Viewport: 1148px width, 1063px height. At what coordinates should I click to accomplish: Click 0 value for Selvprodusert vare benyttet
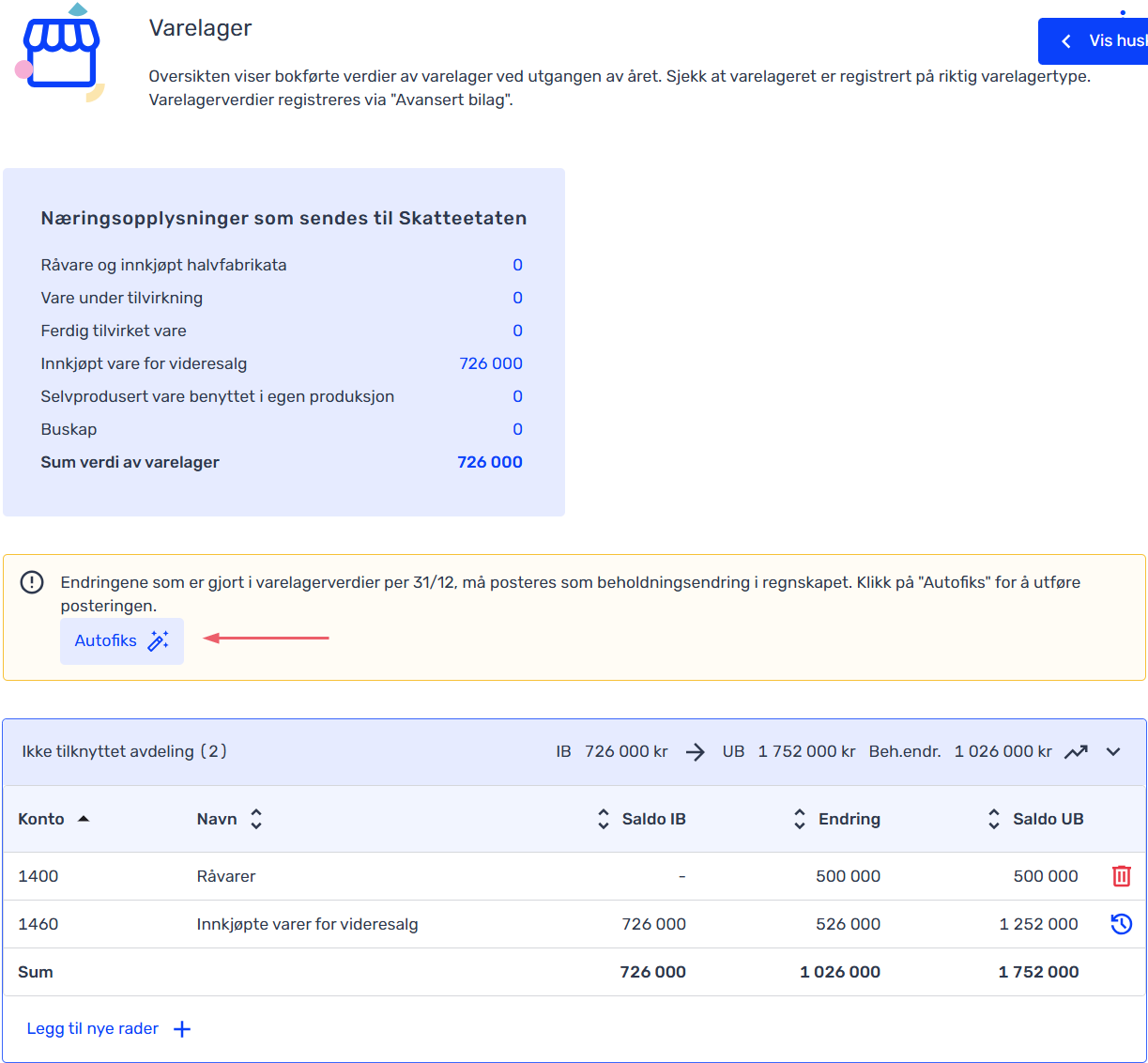point(517,396)
